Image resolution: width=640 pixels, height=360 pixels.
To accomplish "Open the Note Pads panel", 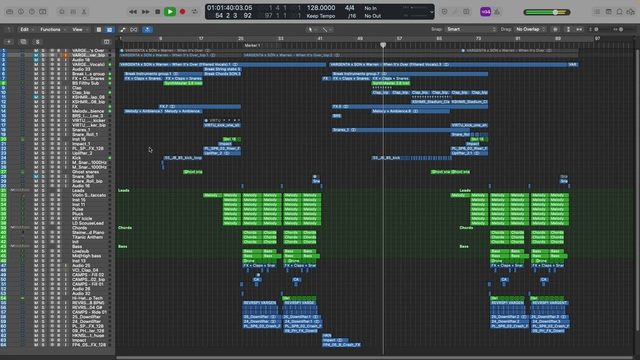I will pyautogui.click(x=609, y=12).
